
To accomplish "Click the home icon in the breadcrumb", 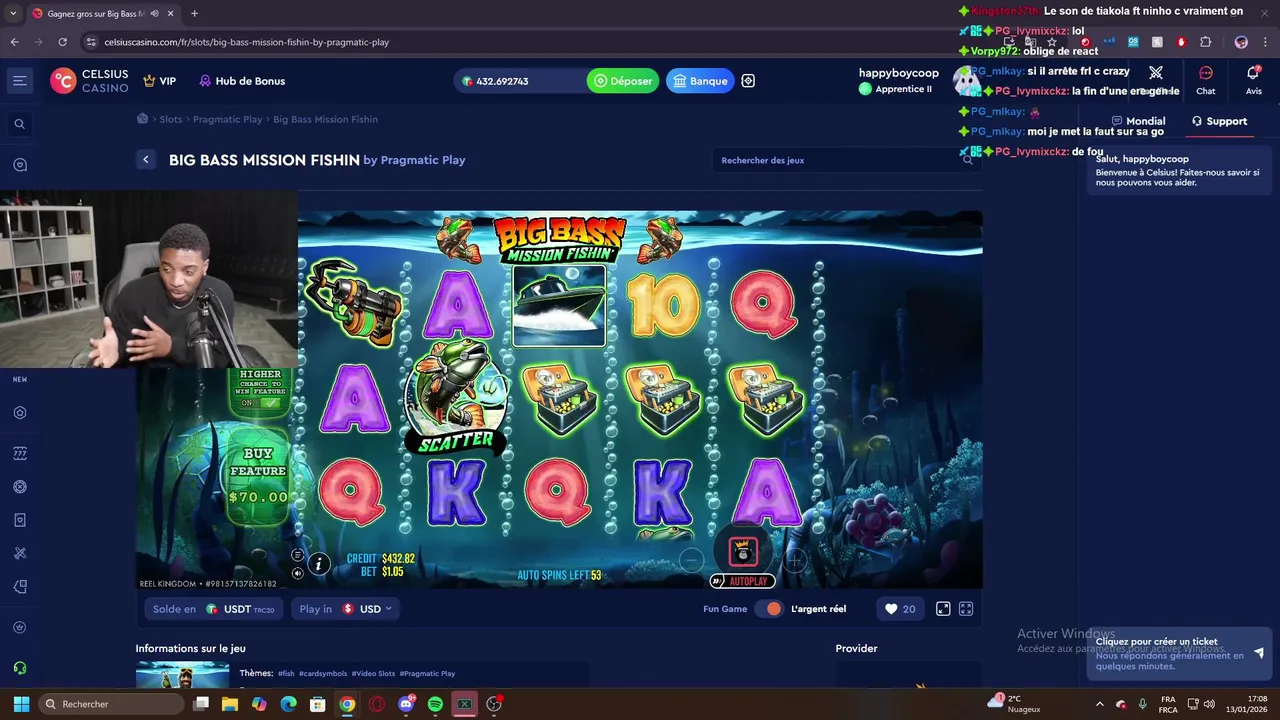I will tap(143, 119).
